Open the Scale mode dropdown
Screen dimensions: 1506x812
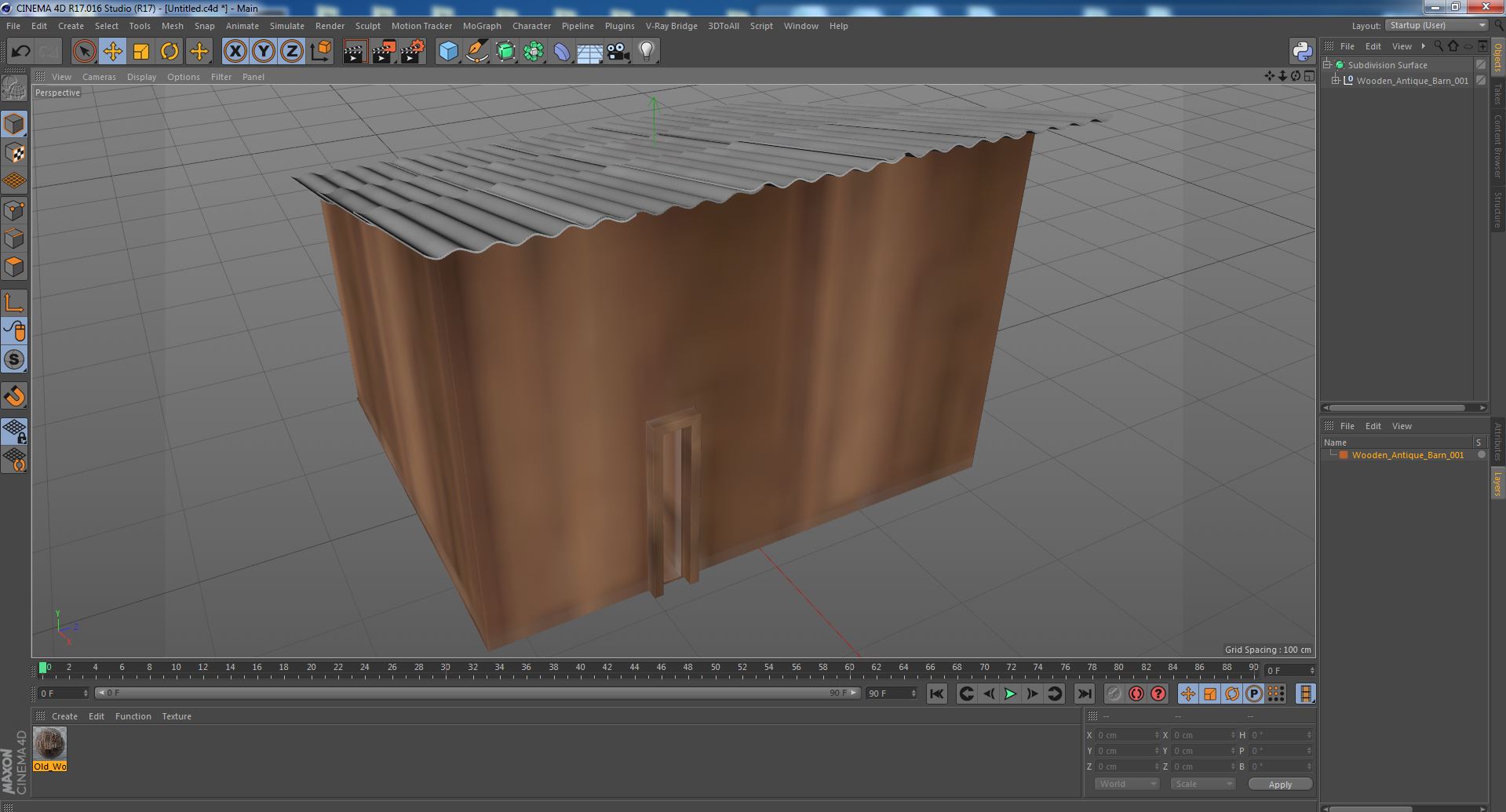point(1202,784)
